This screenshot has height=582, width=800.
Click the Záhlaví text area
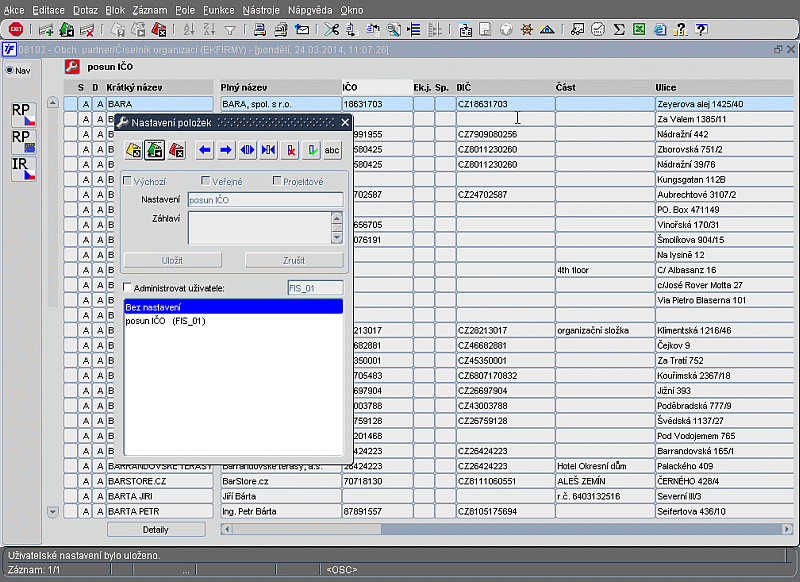259,228
